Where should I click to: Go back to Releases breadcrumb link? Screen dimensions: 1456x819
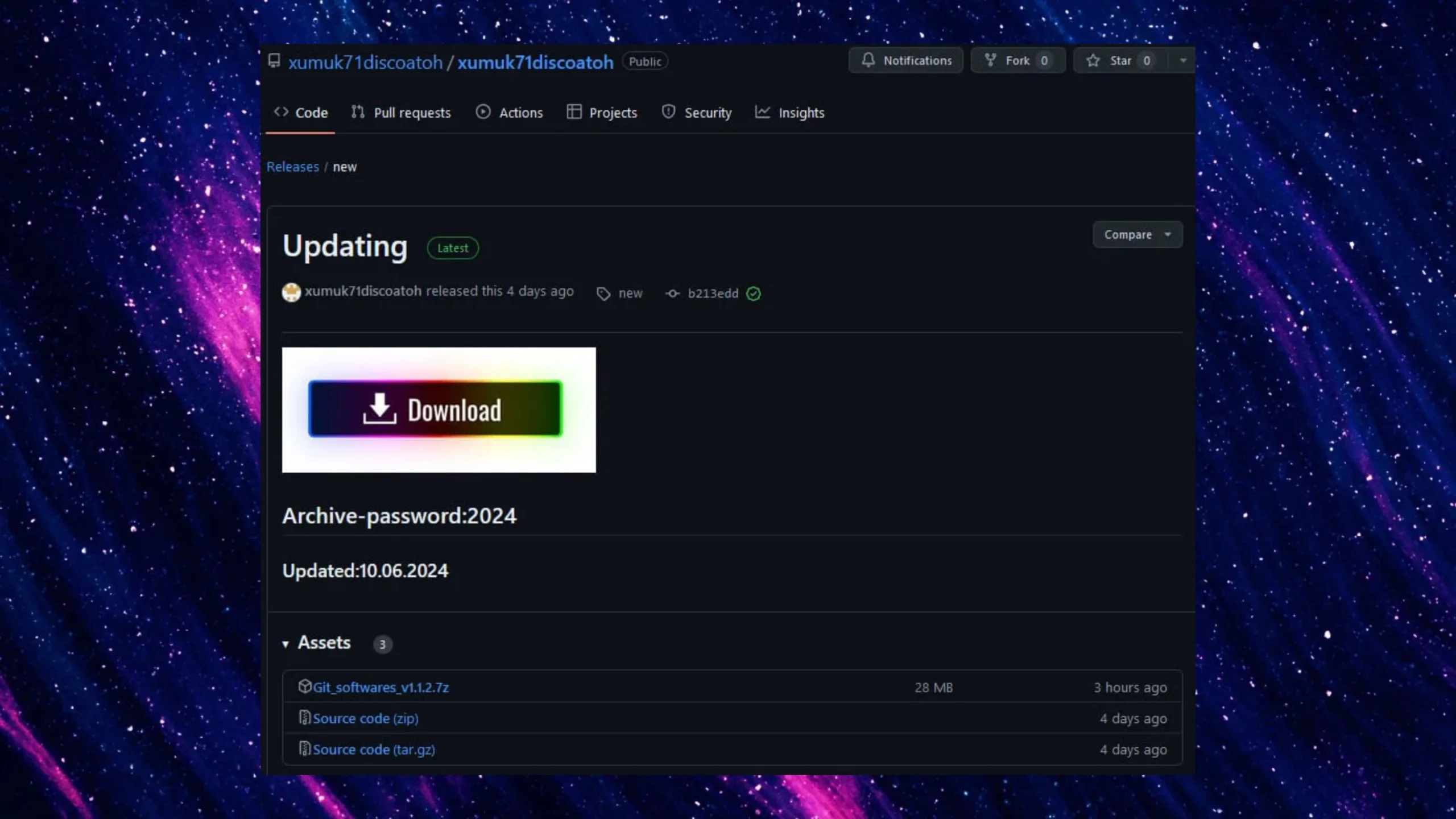(293, 167)
